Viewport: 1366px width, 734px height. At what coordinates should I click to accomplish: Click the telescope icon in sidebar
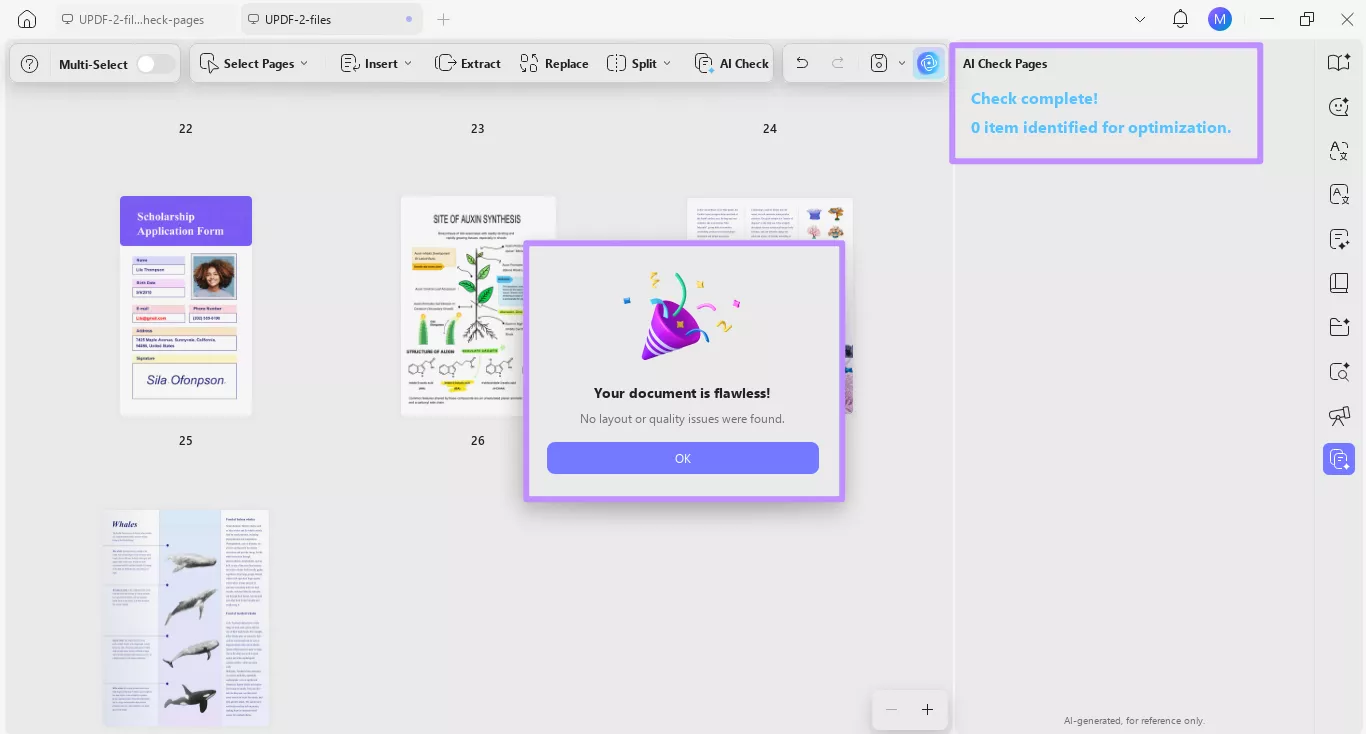point(1339,416)
